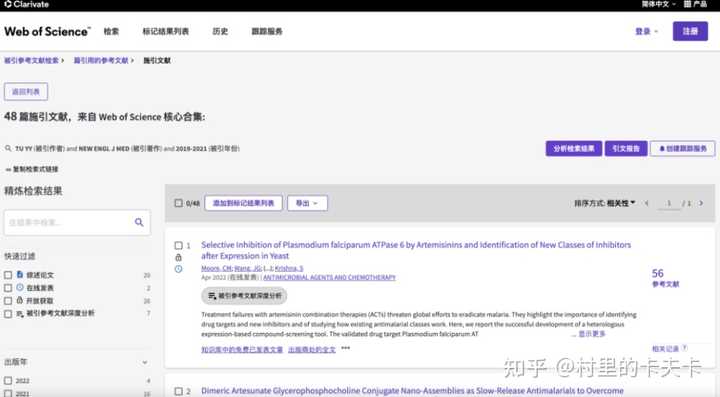Click the early access clock icon on result 1
720x397 pixels.
[x=178, y=269]
